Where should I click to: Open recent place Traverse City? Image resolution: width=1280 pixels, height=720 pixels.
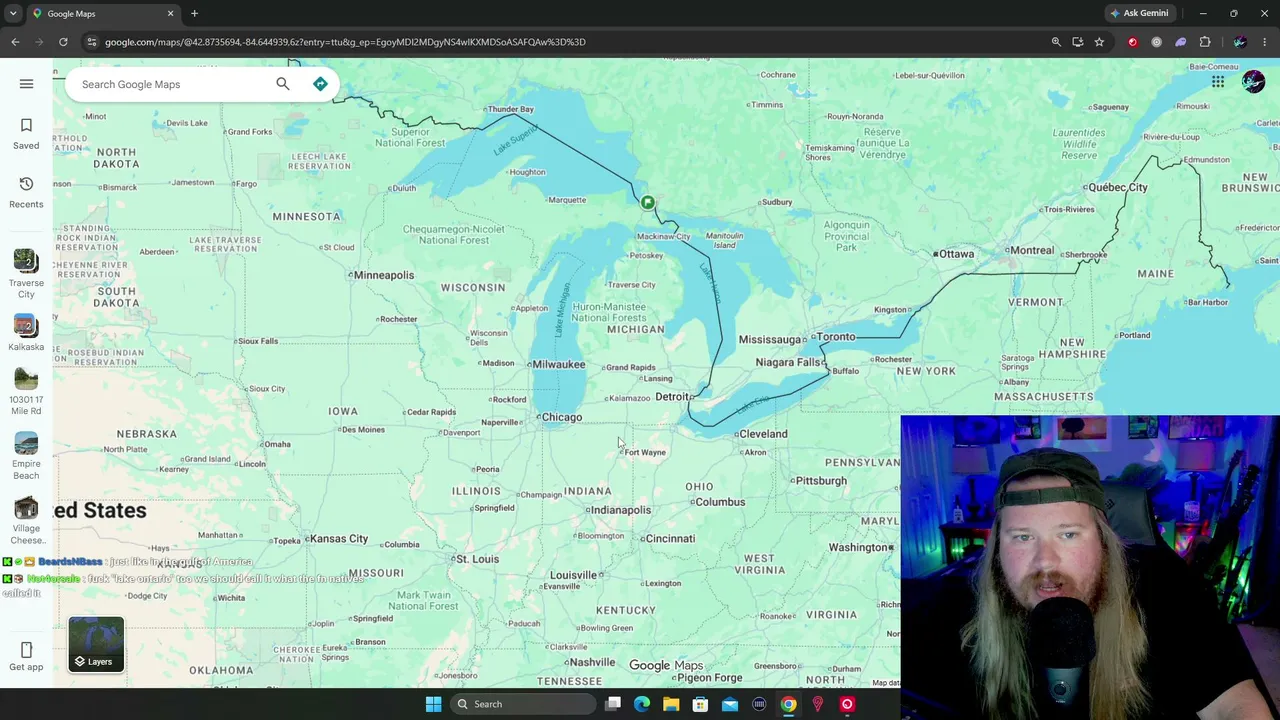point(26,274)
